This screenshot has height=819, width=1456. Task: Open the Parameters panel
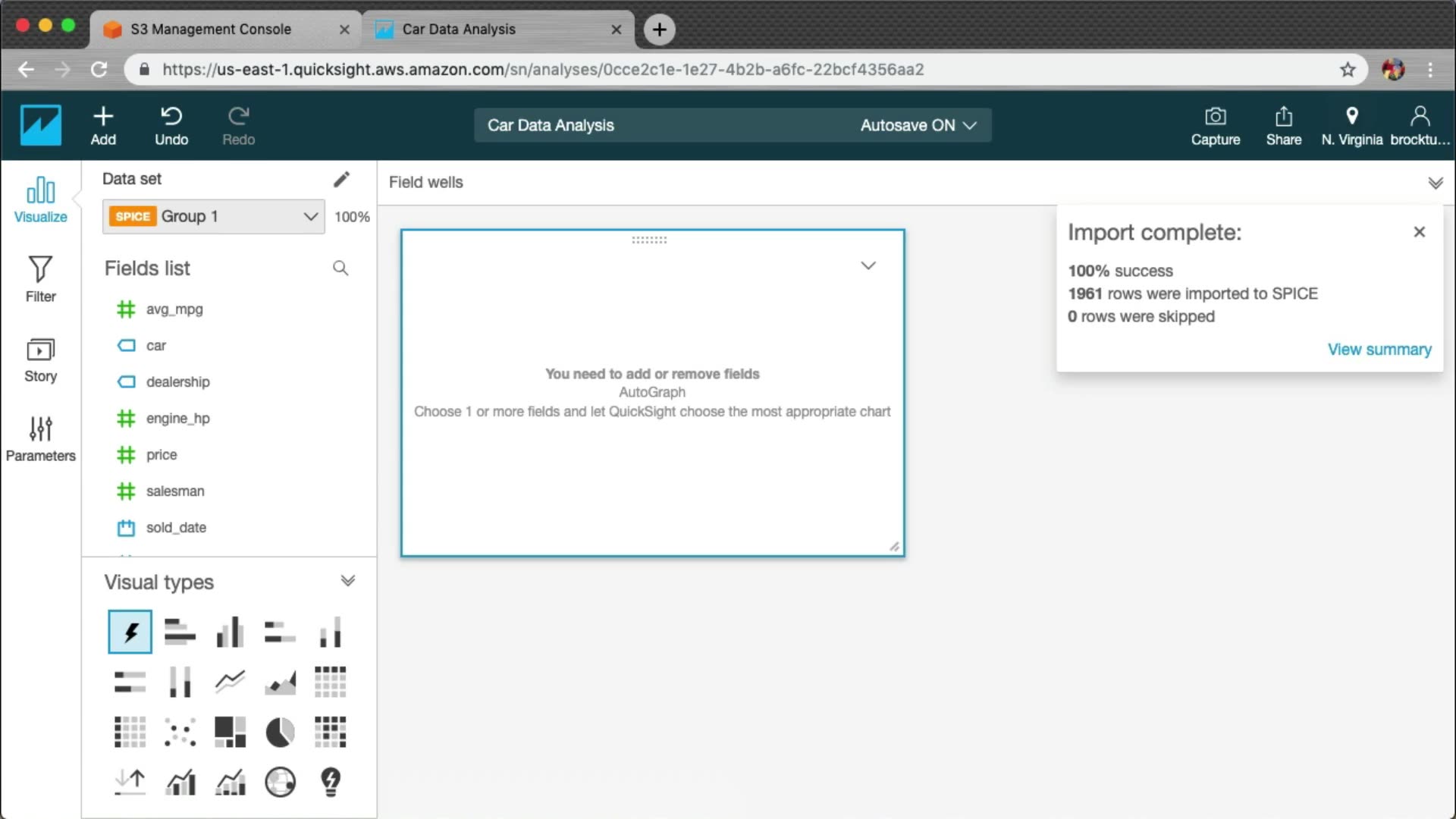tap(40, 439)
